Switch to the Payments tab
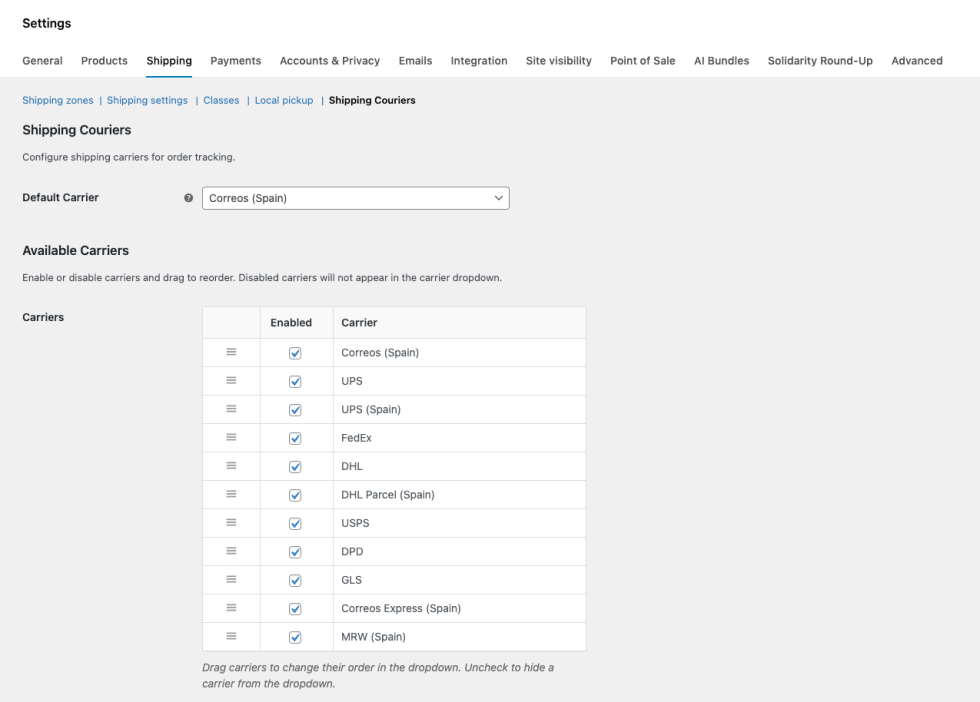 coord(235,61)
